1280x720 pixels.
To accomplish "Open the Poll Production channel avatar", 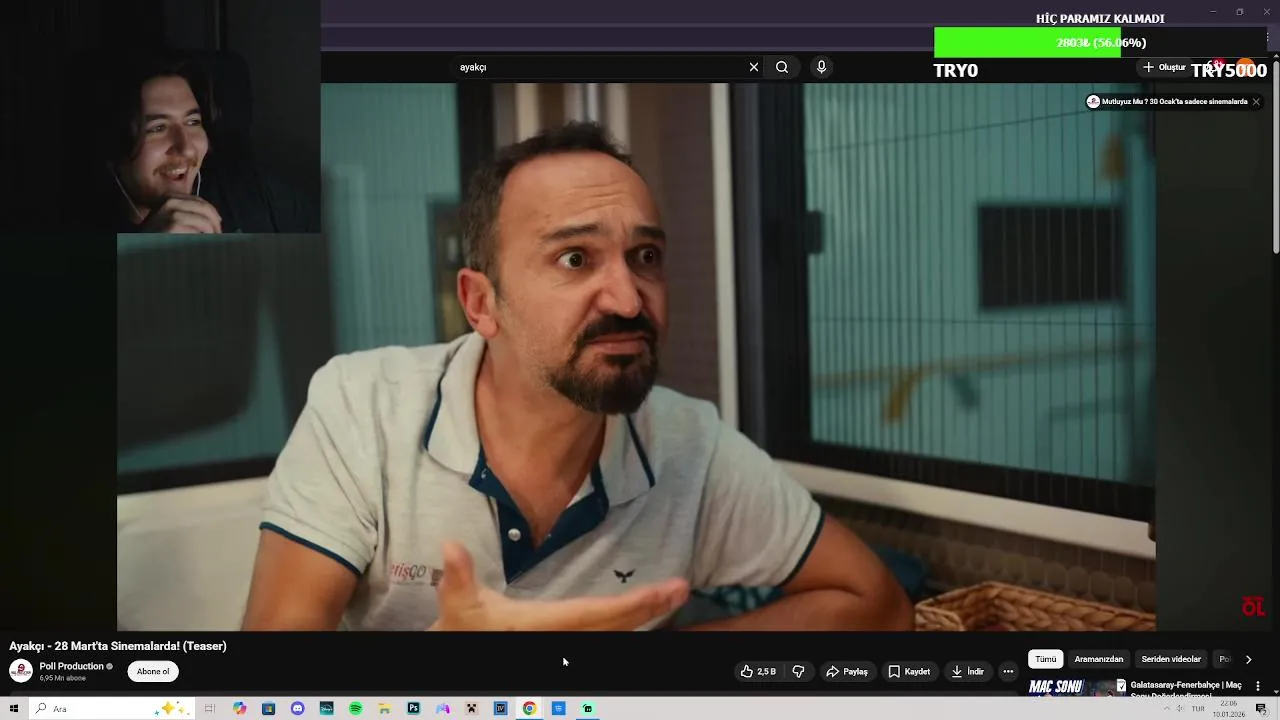I will pos(20,671).
